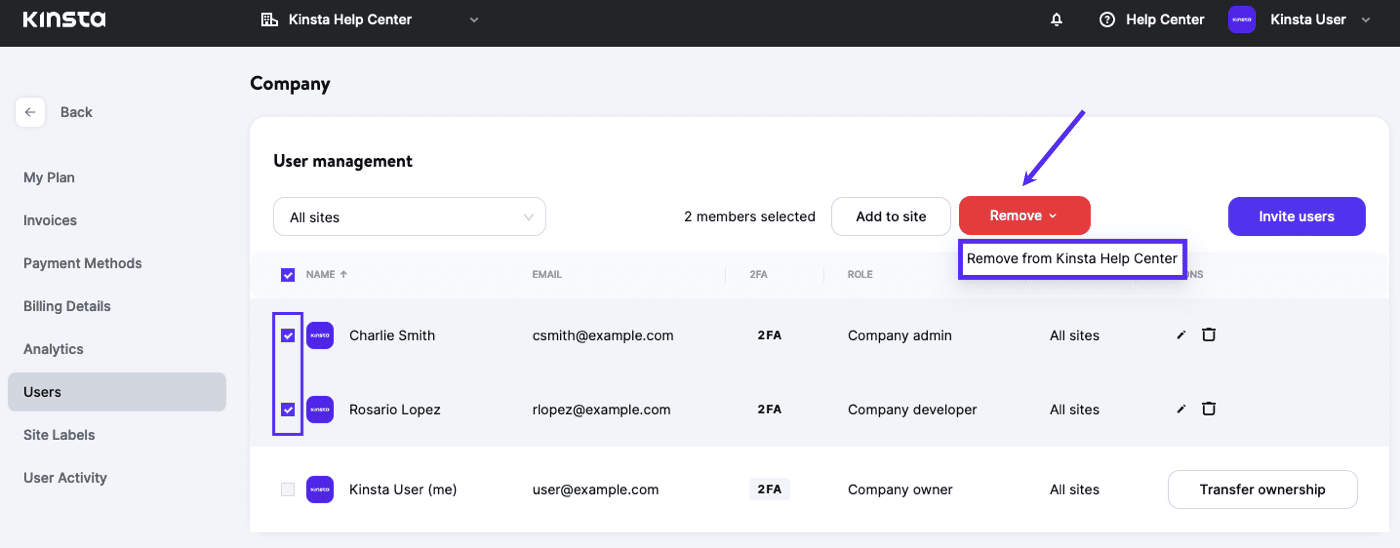Screen dimensions: 1400x548
Task: Click the Company admin role text
Action: [x=900, y=335]
